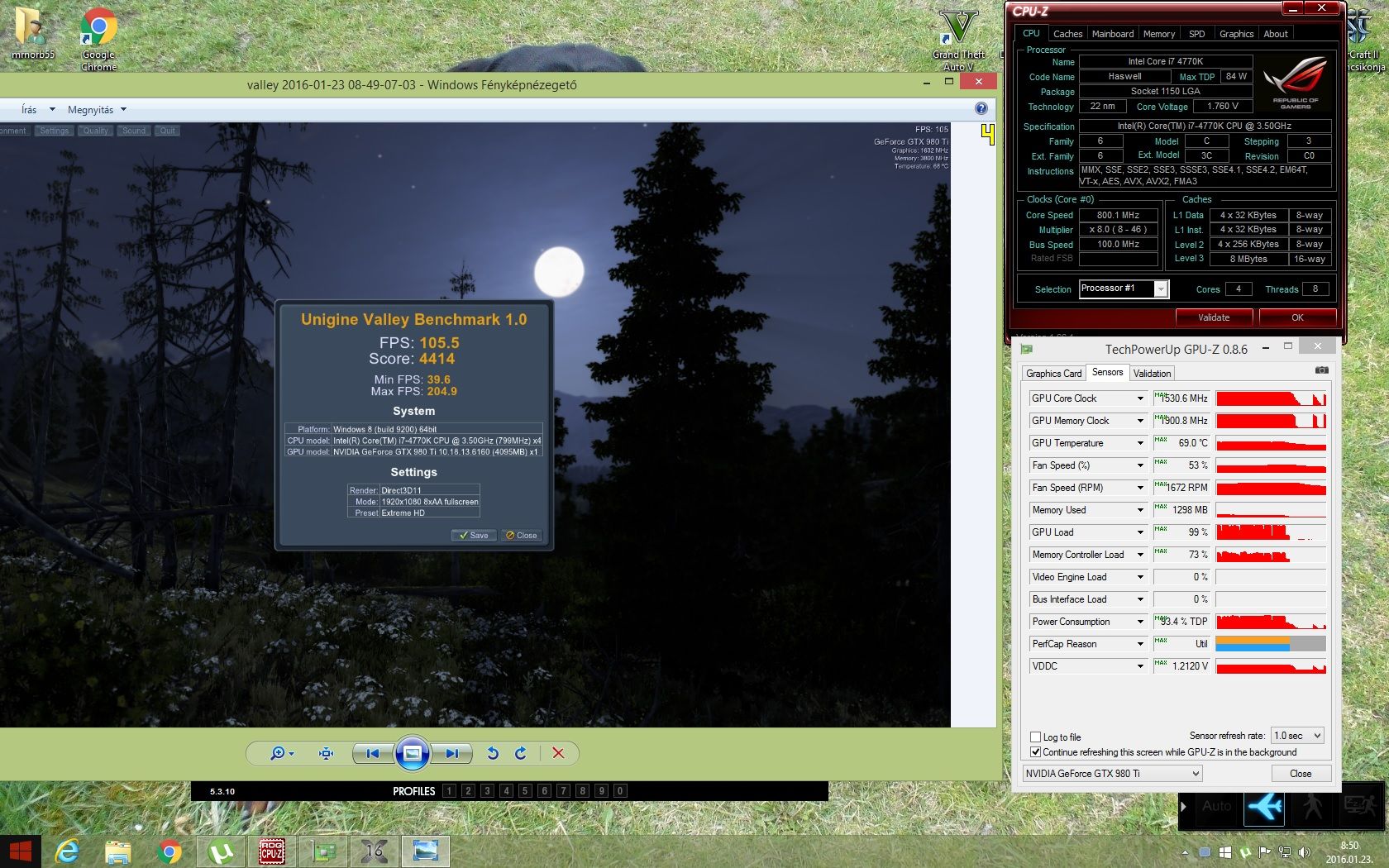Switch to GPU-Z Graphics Card tab
Image resolution: width=1389 pixels, height=868 pixels.
1053,374
